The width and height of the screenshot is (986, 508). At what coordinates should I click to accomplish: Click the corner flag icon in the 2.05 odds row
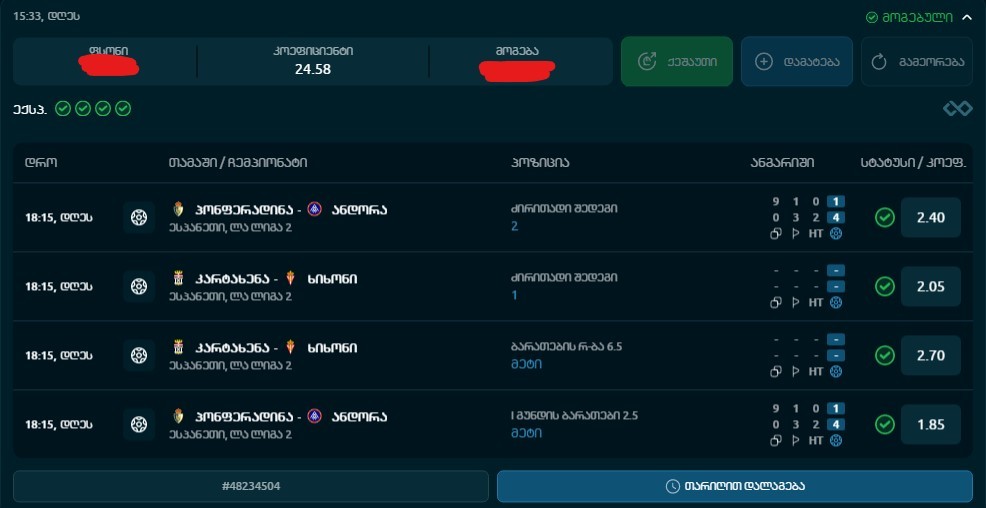coord(795,302)
